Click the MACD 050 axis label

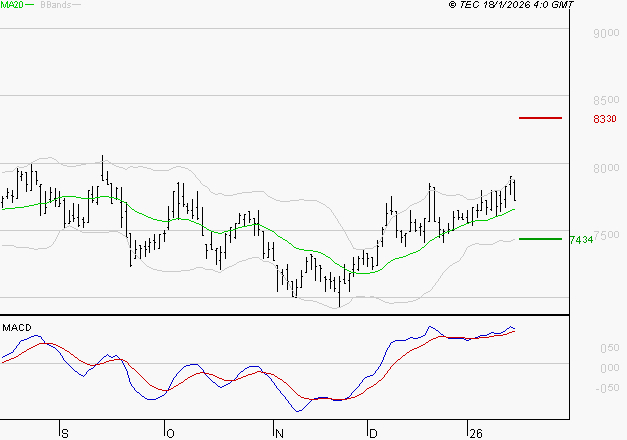609,348
